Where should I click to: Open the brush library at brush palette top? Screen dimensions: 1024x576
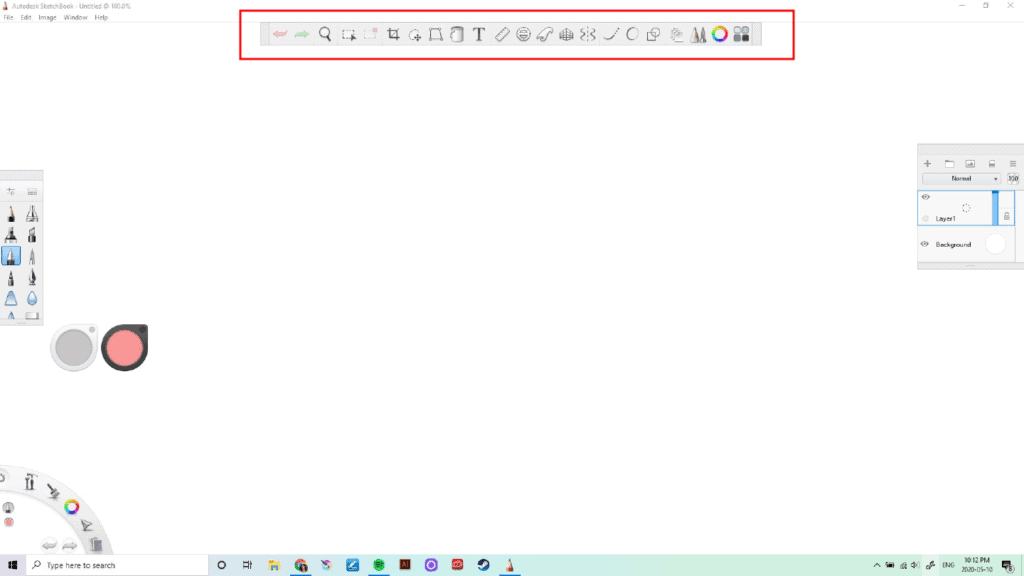coord(32,191)
